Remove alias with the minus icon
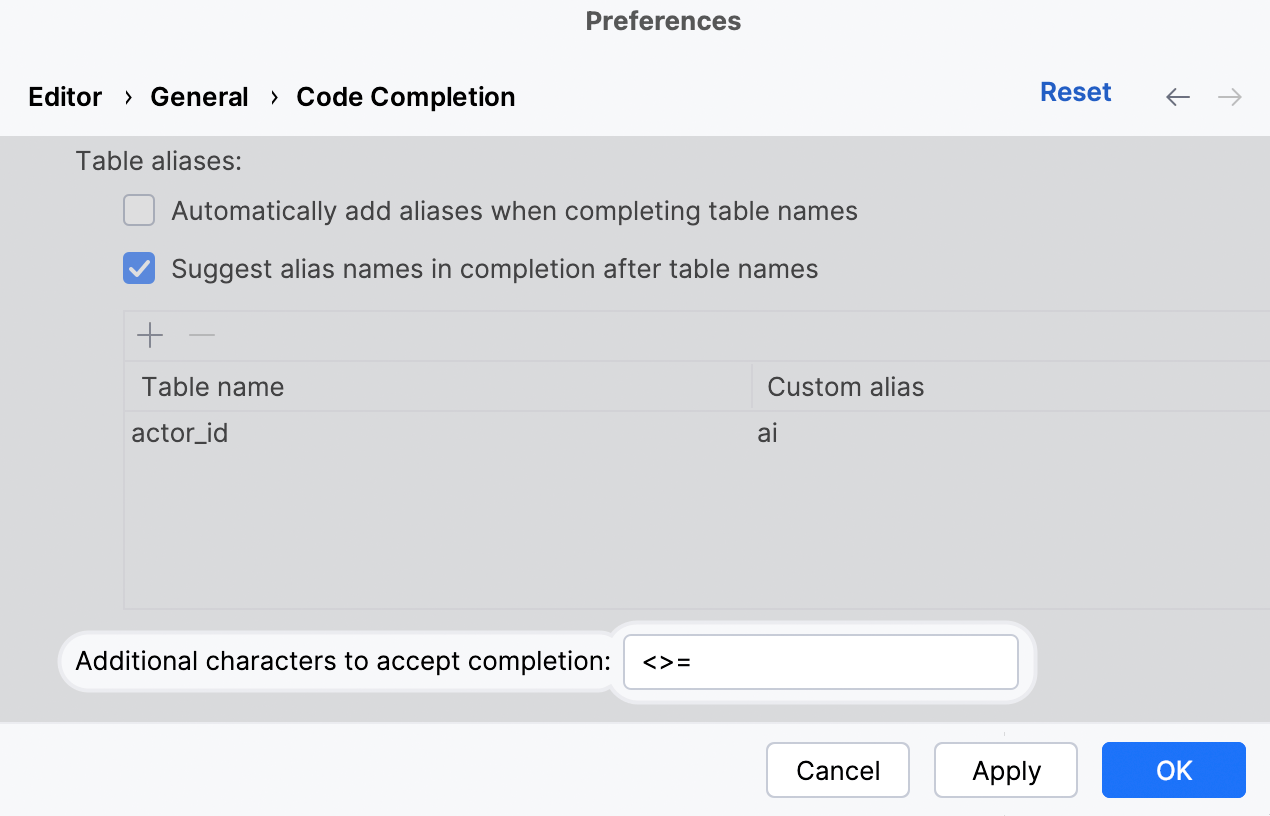This screenshot has width=1270, height=816. tap(202, 335)
